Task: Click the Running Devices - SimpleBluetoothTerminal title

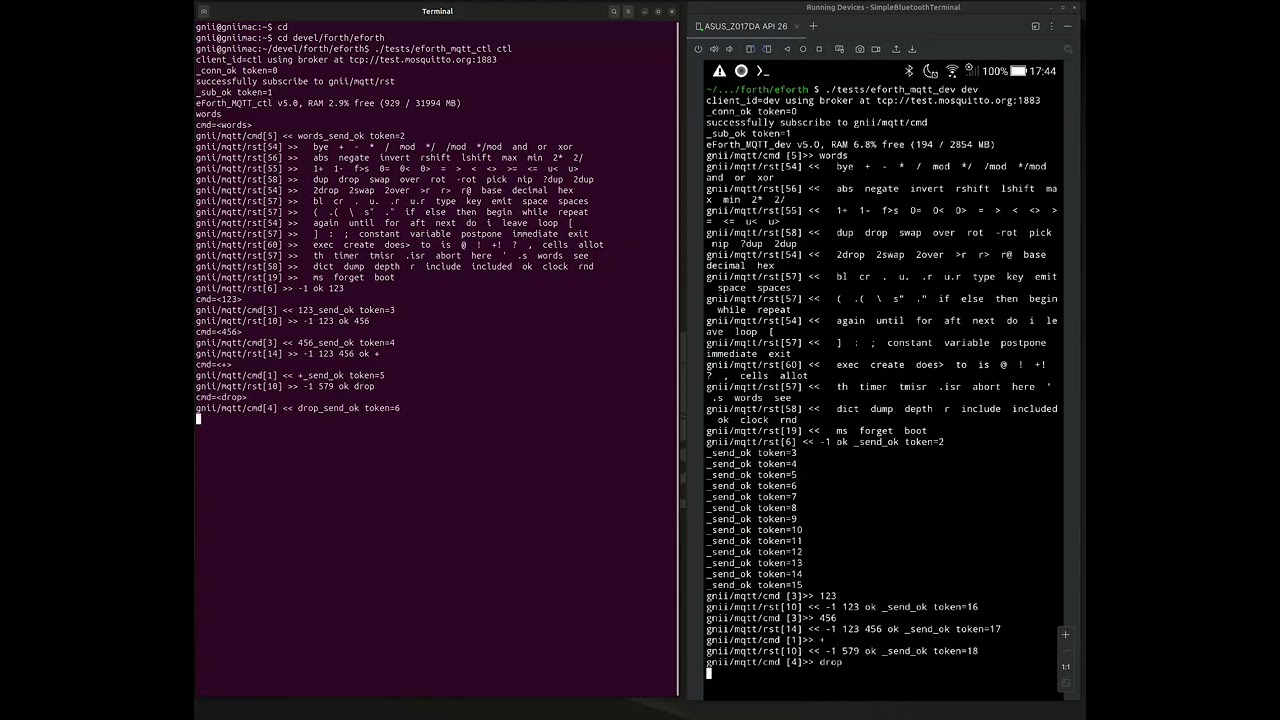Action: (883, 7)
